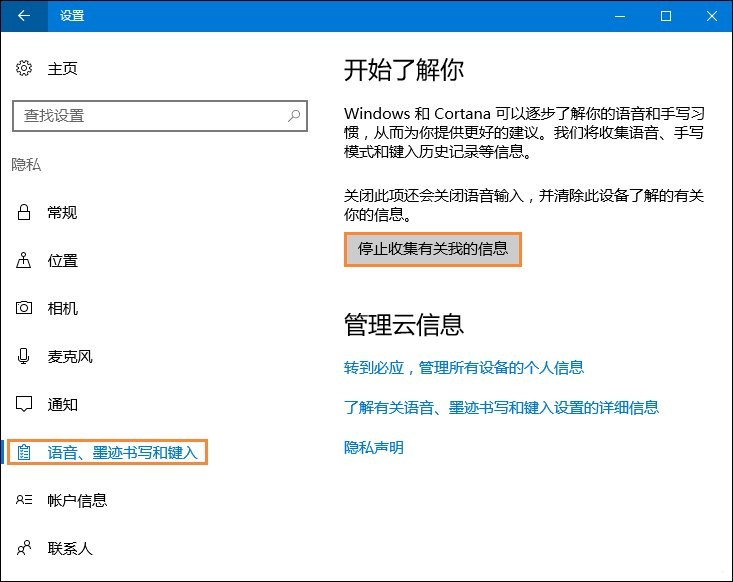Click the contacts icon beside 联系人
This screenshot has width=733, height=582.
click(x=24, y=548)
